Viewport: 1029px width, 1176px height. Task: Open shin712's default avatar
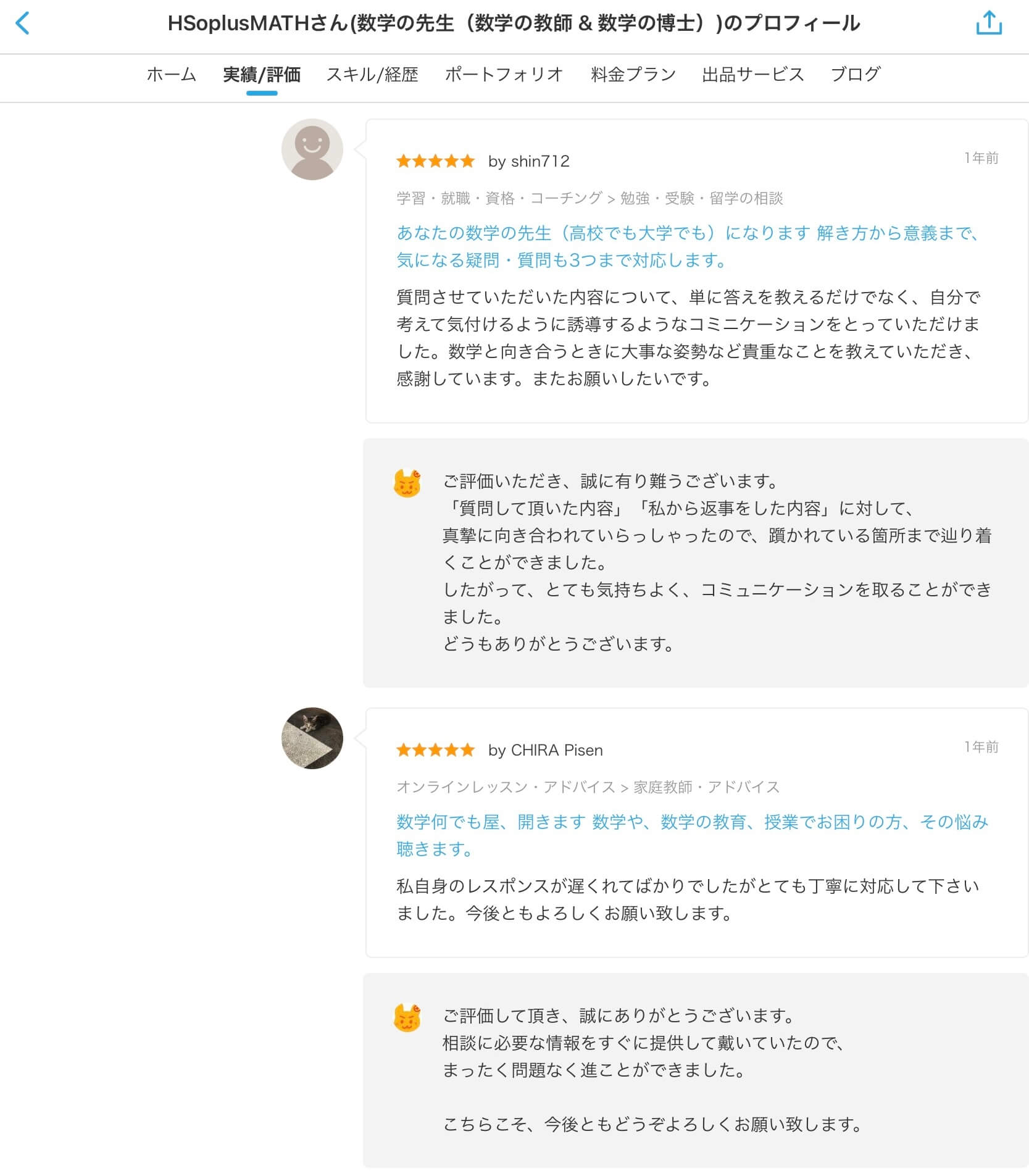tap(312, 149)
